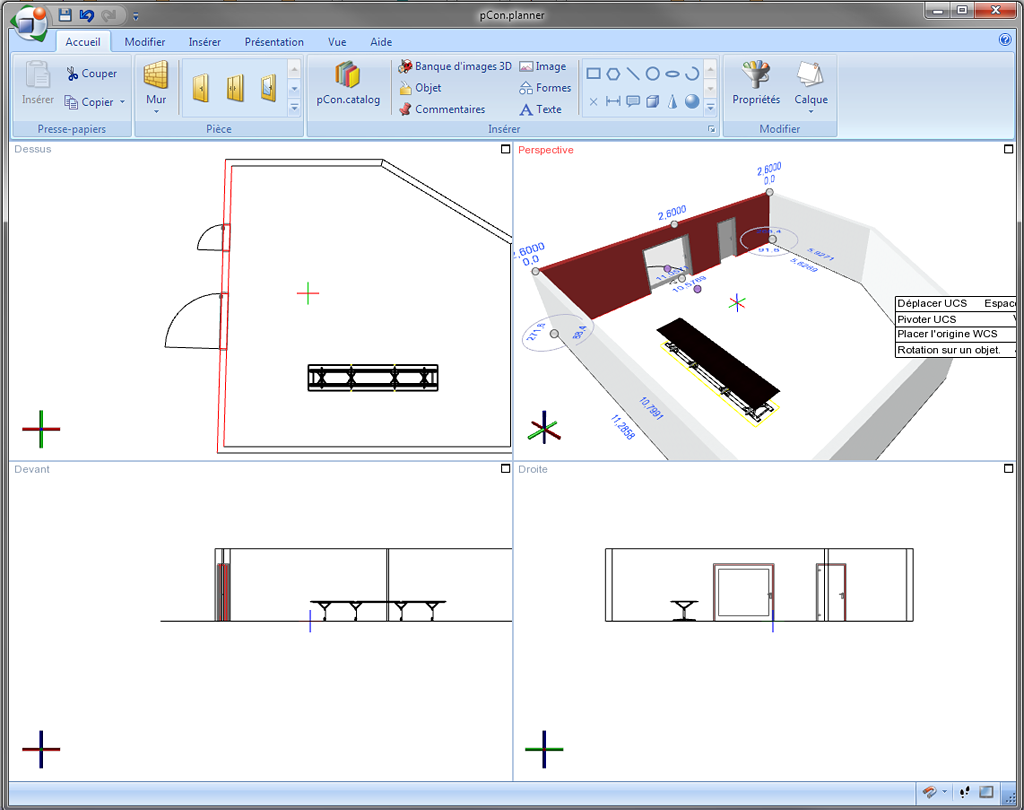Select the Mur wall tool

click(156, 82)
